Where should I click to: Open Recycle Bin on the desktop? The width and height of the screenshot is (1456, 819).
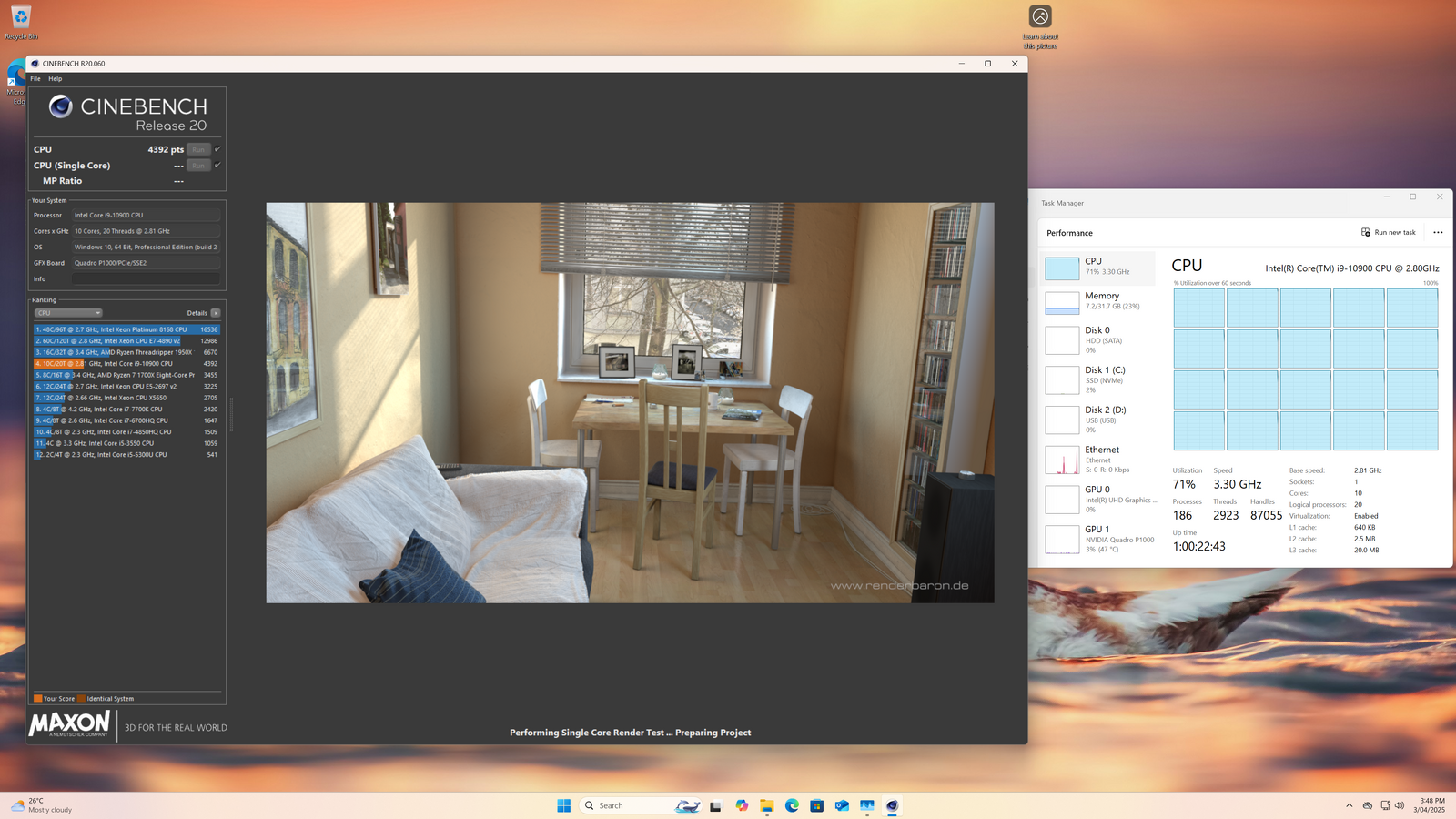click(21, 22)
